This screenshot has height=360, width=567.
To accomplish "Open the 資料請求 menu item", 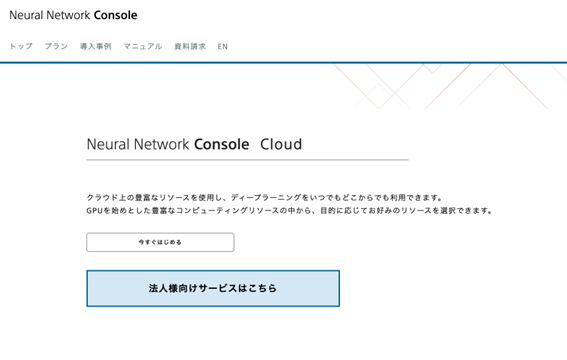I will click(x=190, y=46).
